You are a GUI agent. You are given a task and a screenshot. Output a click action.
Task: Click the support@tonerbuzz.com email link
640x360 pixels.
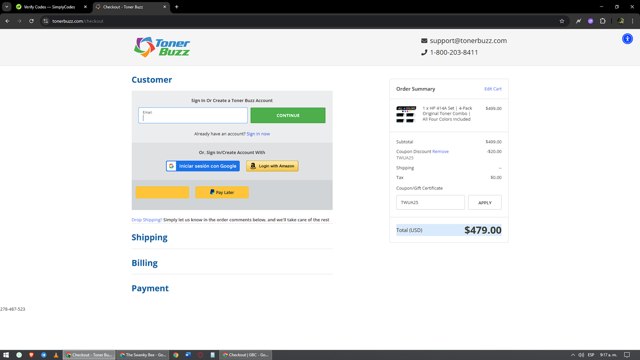tap(468, 40)
